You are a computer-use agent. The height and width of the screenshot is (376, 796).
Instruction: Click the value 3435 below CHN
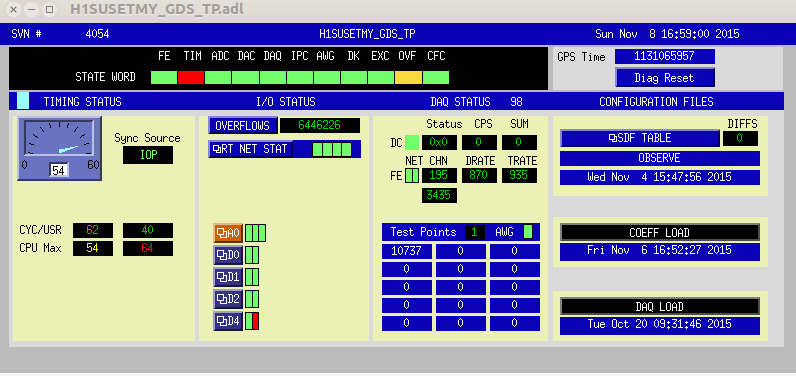pyautogui.click(x=439, y=195)
